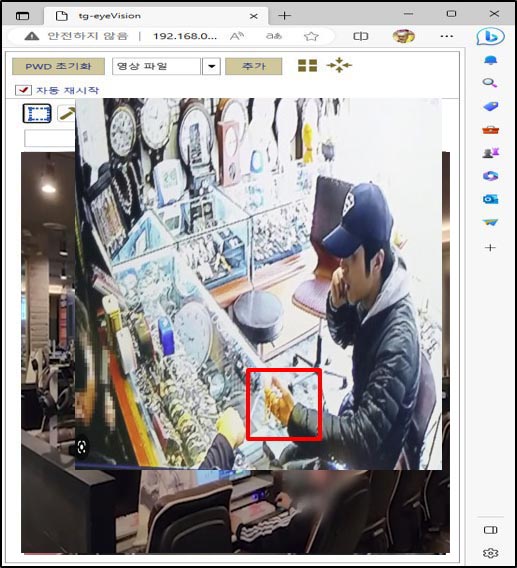
Task: Open the 영상 파일 dropdown arrow
Action: [212, 66]
